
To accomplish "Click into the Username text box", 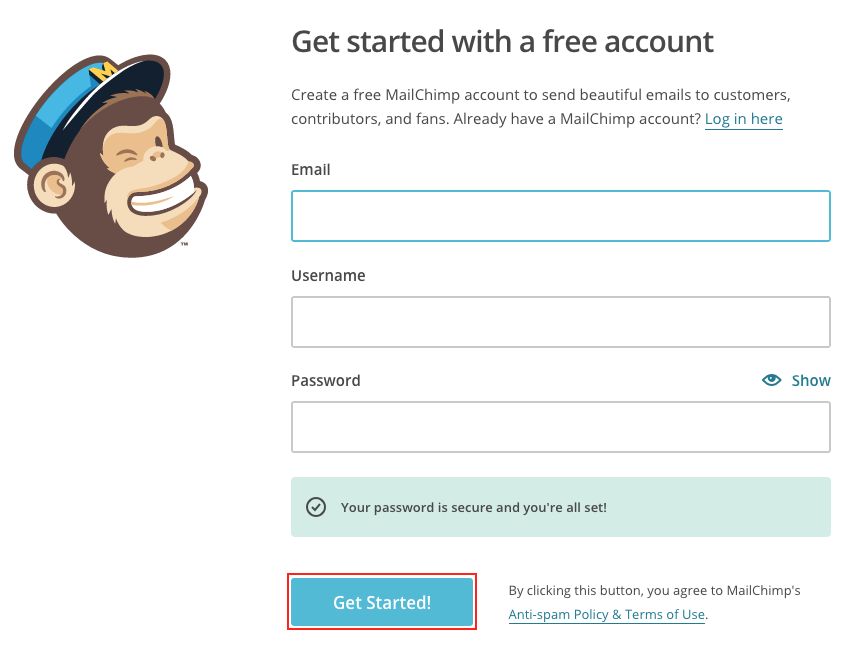I will (x=560, y=322).
